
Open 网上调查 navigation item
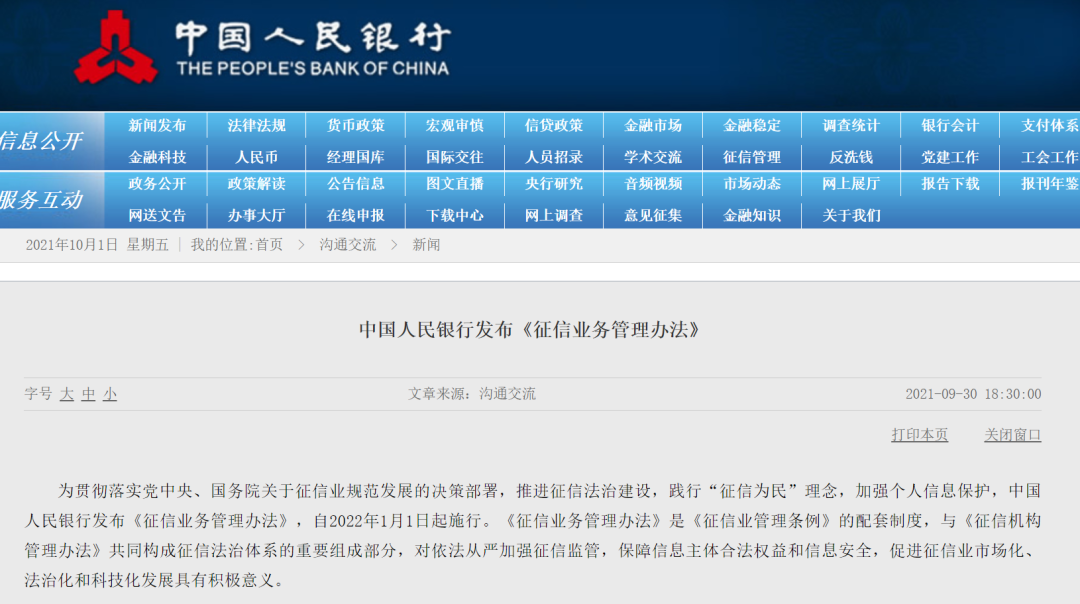[554, 216]
